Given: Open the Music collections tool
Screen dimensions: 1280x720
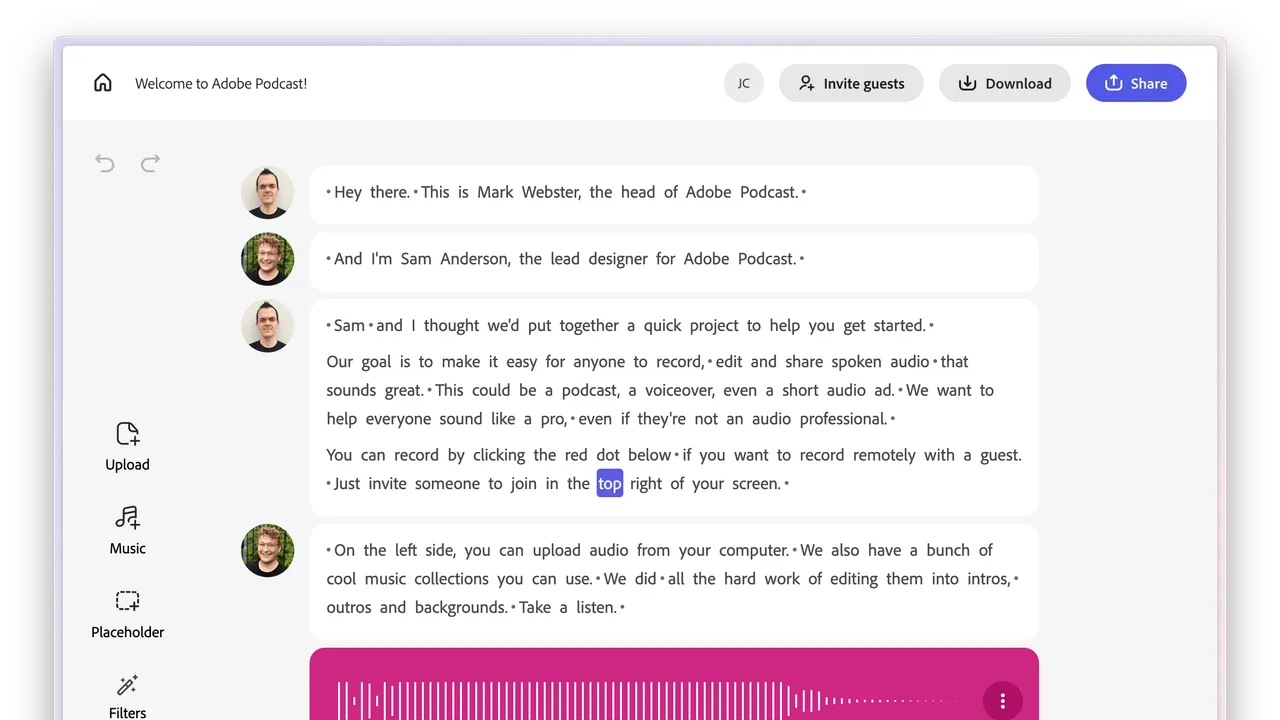Looking at the screenshot, I should (x=128, y=530).
